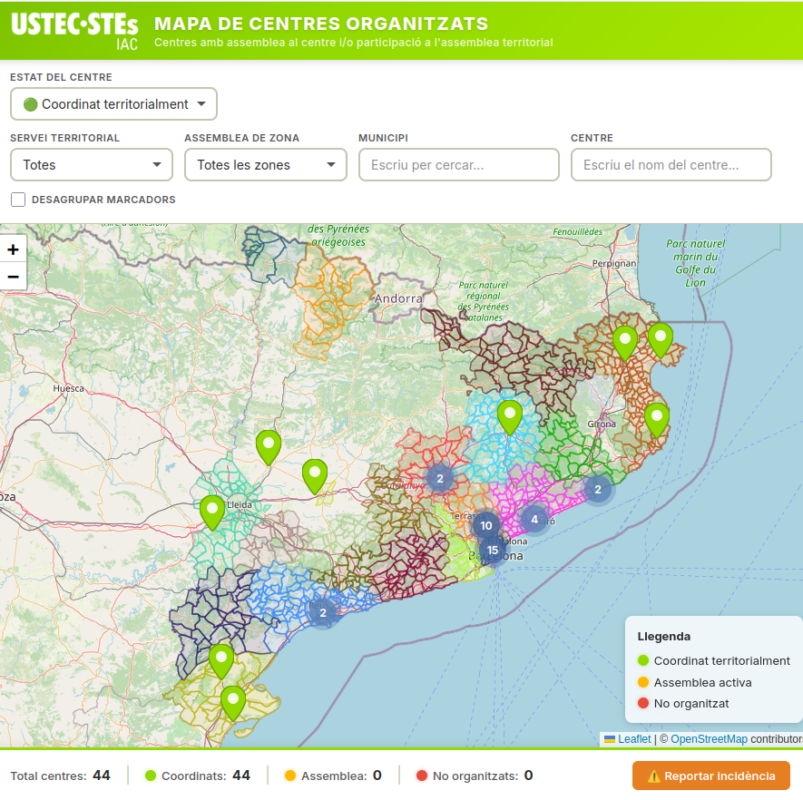This screenshot has height=800, width=803.
Task: Click the cluster showing 2 on the Costa Brava
Action: [598, 490]
